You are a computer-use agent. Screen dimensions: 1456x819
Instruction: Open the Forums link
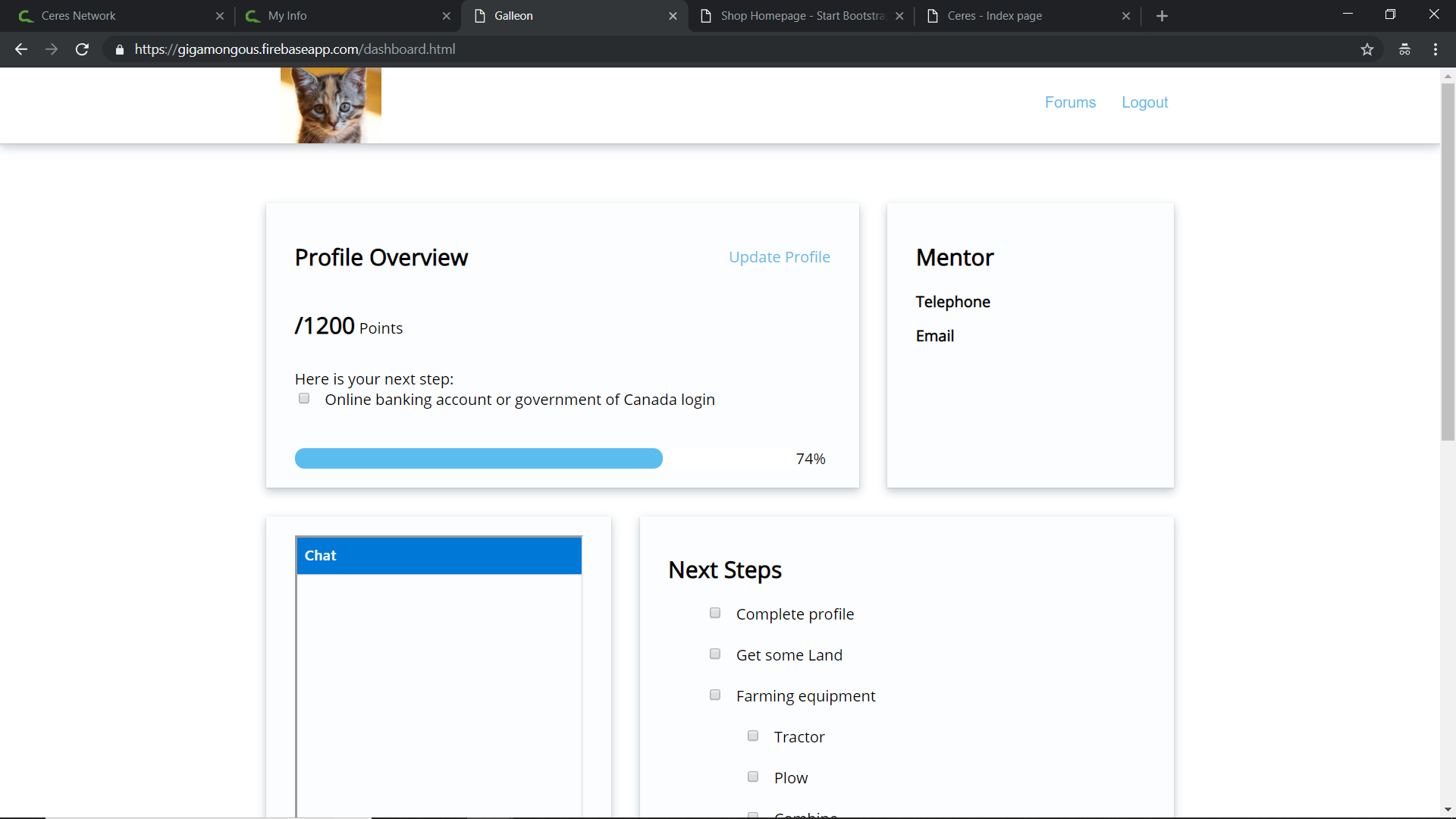coord(1070,102)
